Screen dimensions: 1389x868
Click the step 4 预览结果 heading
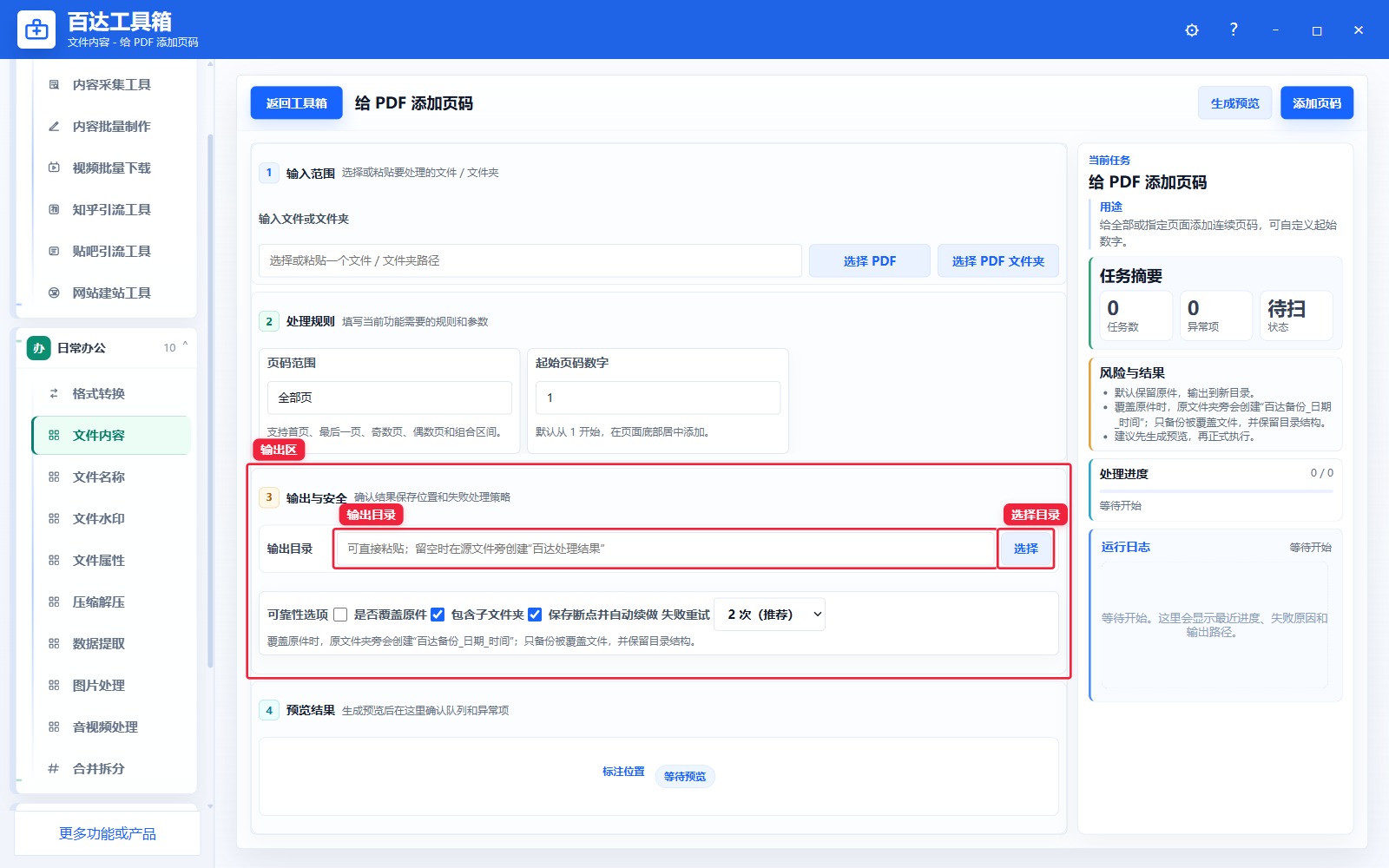(x=311, y=711)
